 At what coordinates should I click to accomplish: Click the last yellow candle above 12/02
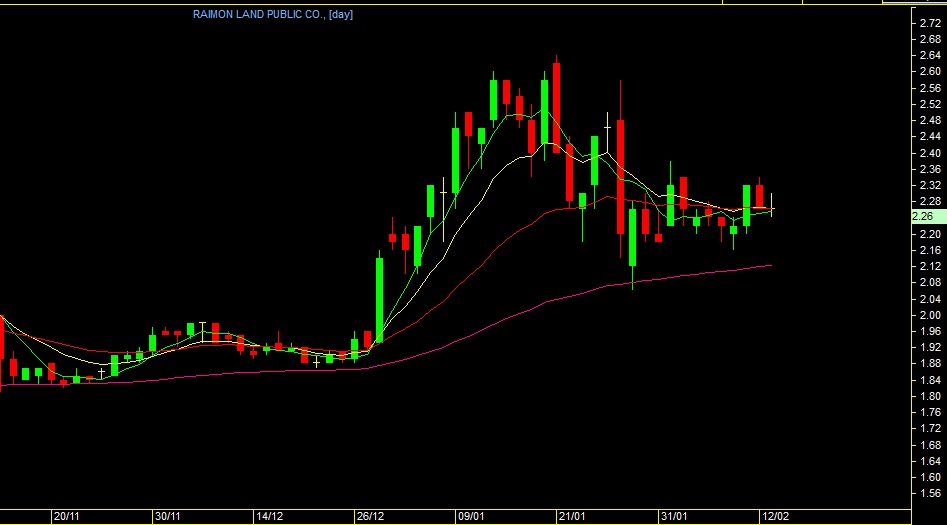tap(771, 205)
